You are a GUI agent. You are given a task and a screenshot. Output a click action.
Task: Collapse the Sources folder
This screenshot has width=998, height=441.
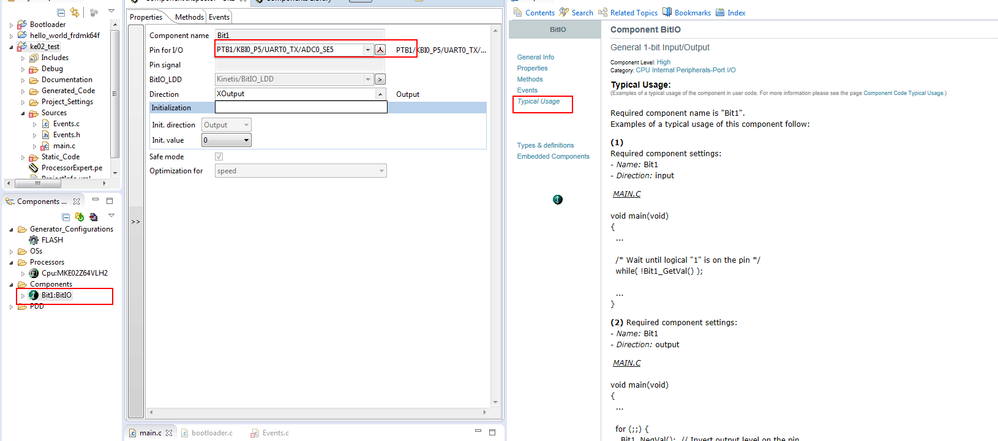[x=23, y=113]
